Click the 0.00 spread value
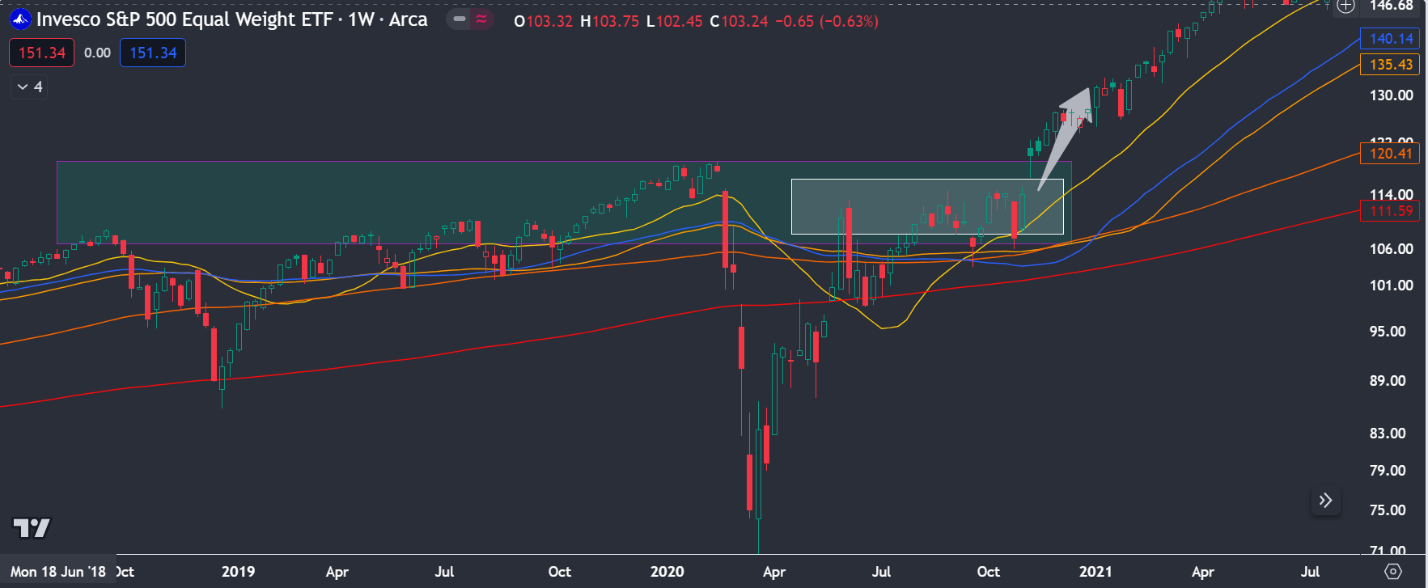The image size is (1428, 588). pos(97,53)
